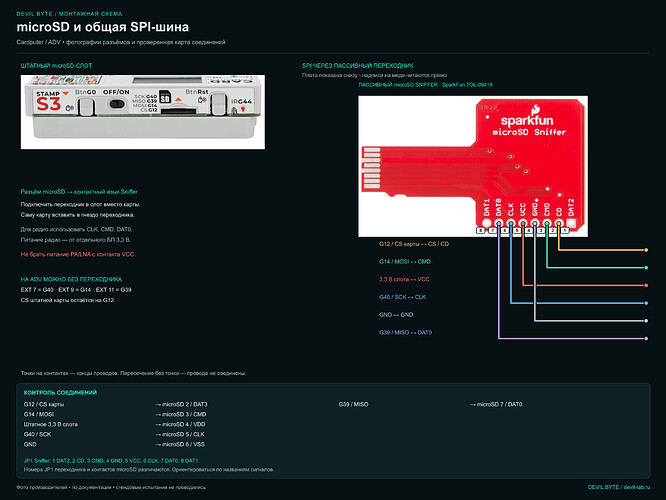666x500 pixels.
Task: Click pin number box 8 under the board
Action: pyautogui.click(x=480, y=231)
